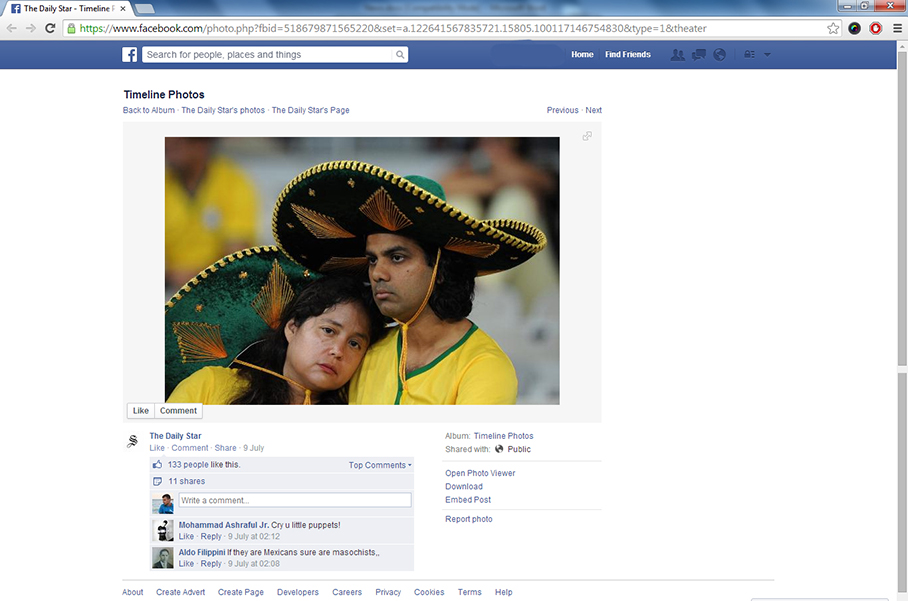908x601 pixels.
Task: Go Back to Album
Action: click(149, 110)
